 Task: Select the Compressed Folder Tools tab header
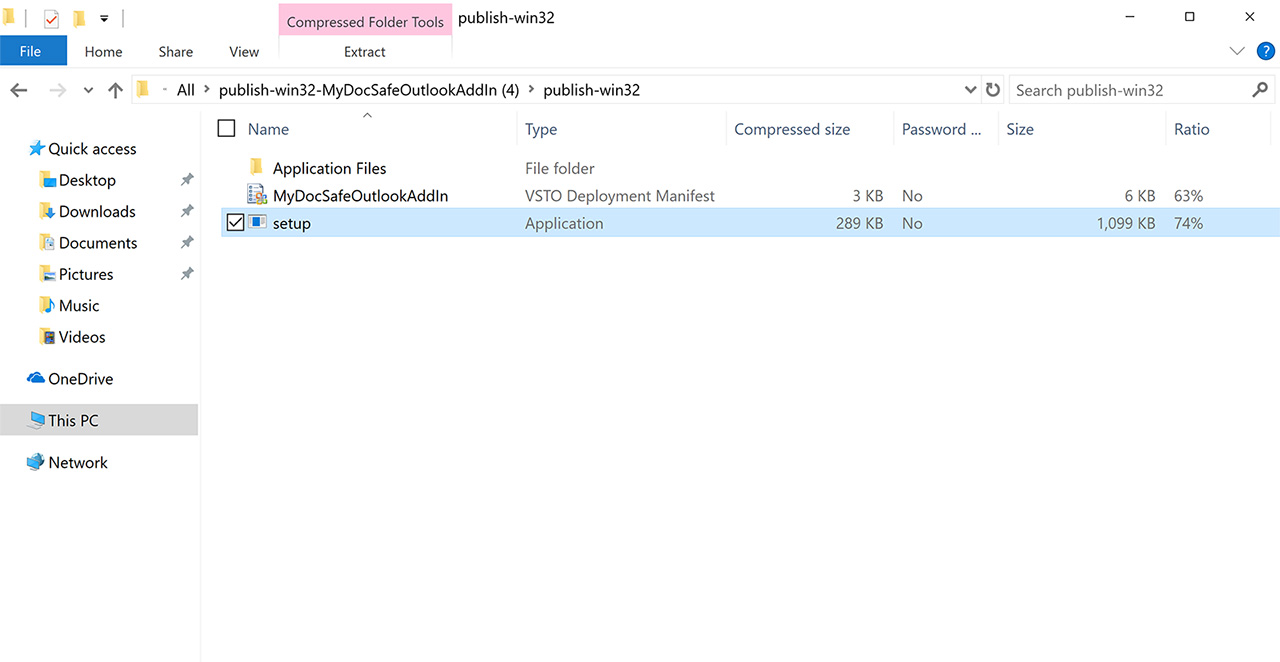point(365,21)
